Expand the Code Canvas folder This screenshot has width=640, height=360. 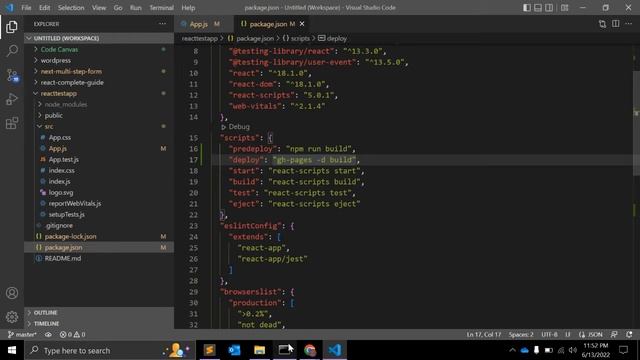point(59,49)
